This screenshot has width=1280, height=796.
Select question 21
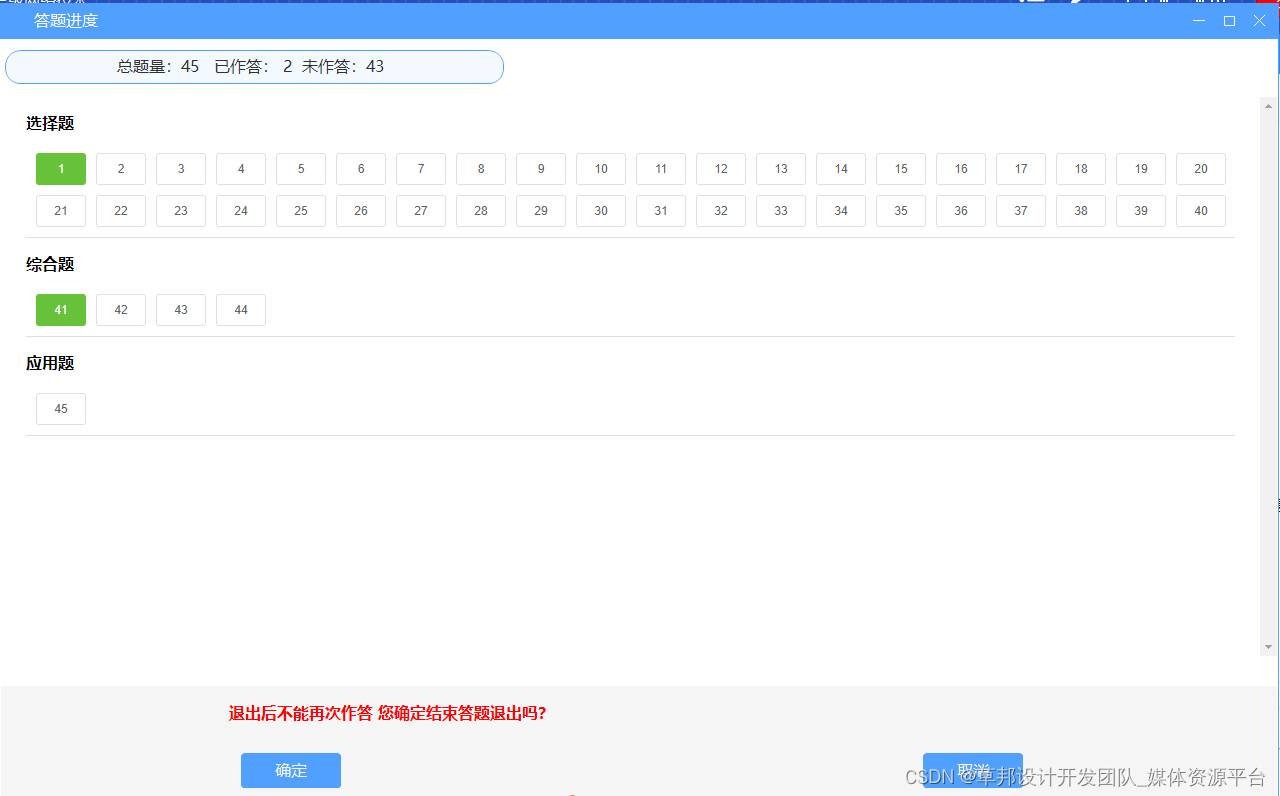[60, 210]
